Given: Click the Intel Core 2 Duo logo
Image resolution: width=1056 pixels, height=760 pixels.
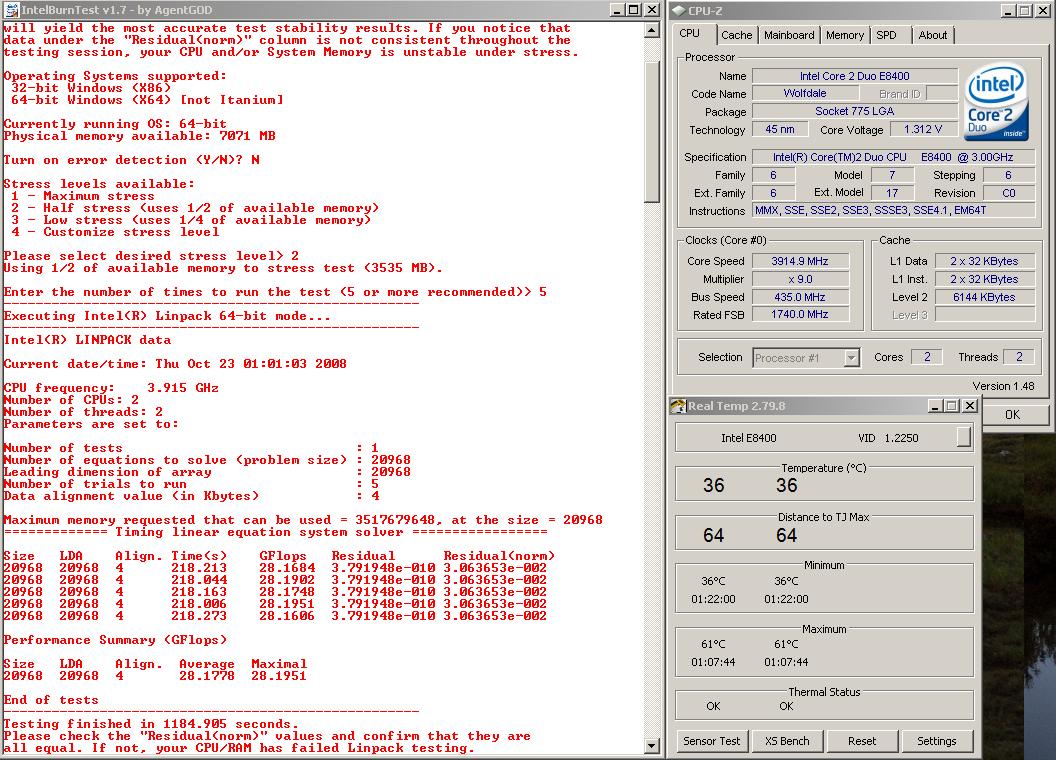Looking at the screenshot, I should (996, 101).
